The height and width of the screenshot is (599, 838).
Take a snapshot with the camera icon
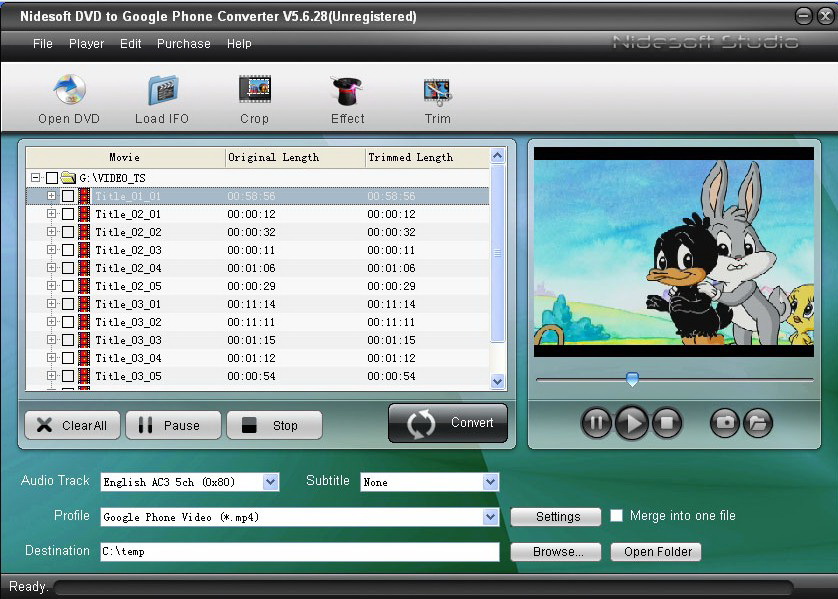pyautogui.click(x=723, y=423)
